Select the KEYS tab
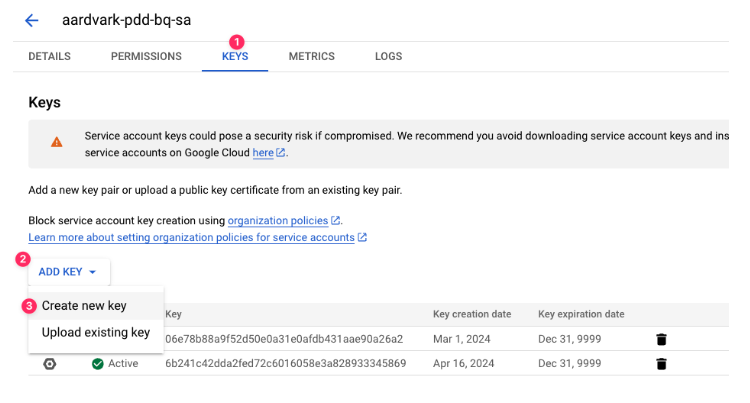The height and width of the screenshot is (403, 750). coord(235,57)
